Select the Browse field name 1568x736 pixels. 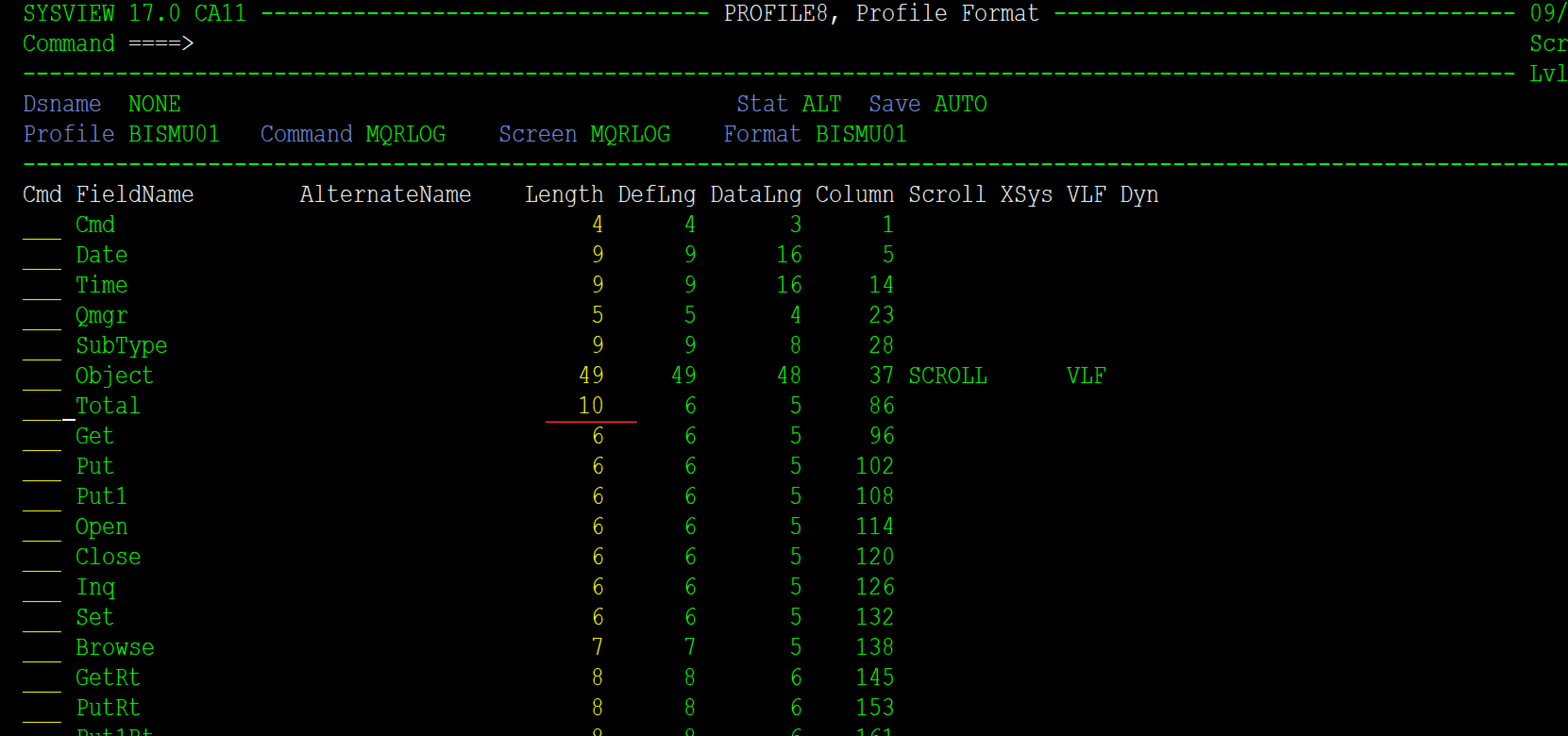click(115, 646)
